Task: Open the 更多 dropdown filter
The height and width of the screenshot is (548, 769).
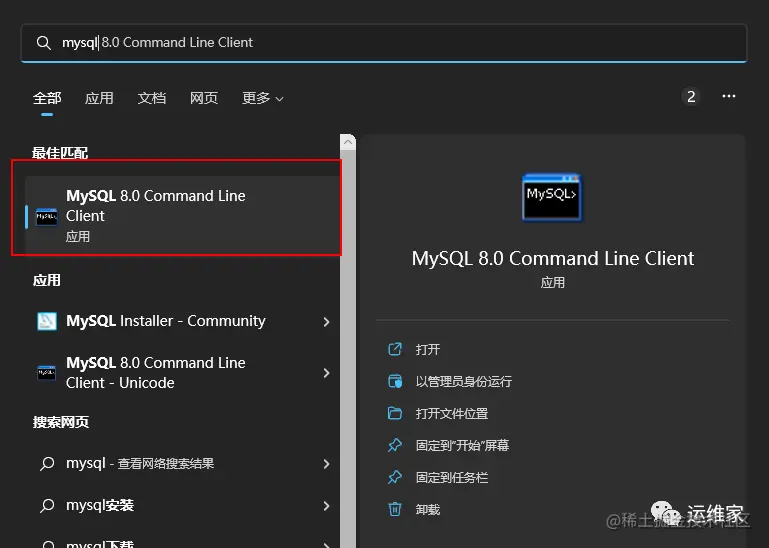Action: (262, 98)
